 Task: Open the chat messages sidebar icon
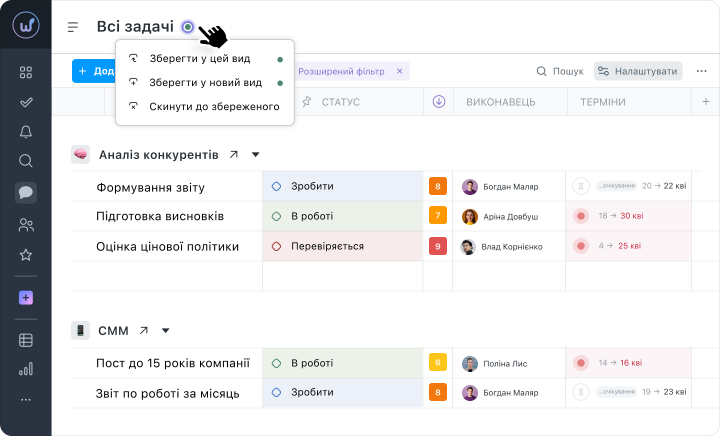pos(26,193)
